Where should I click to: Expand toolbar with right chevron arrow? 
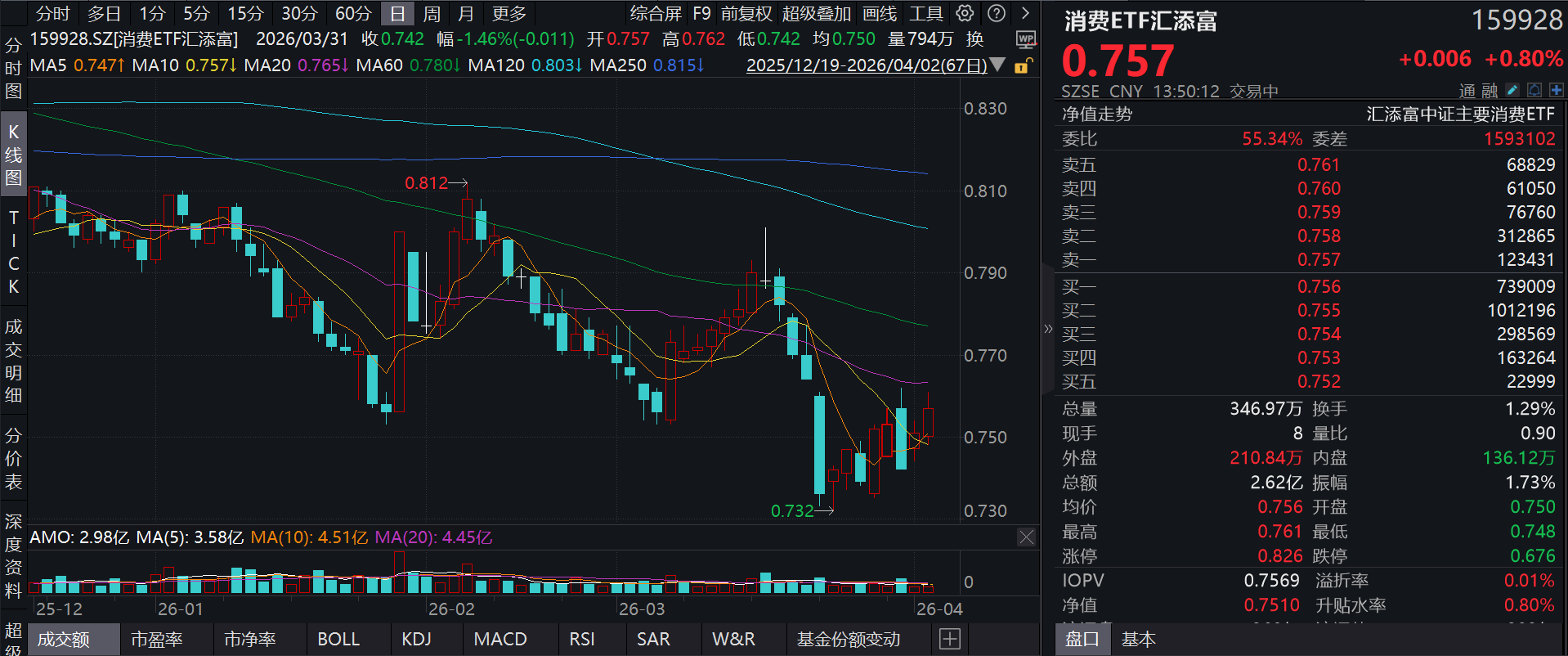click(1025, 13)
